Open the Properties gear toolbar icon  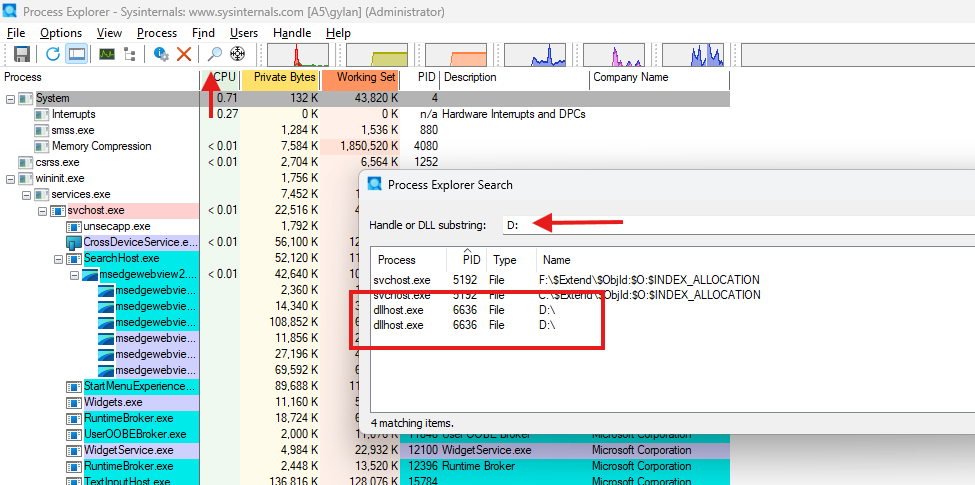[160, 54]
